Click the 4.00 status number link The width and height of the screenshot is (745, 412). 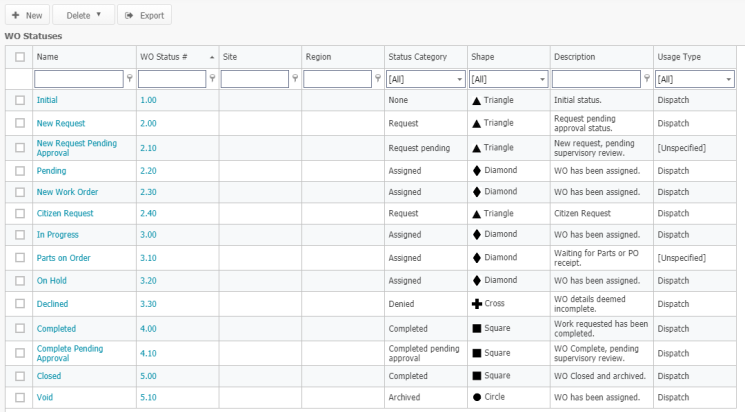coord(148,329)
